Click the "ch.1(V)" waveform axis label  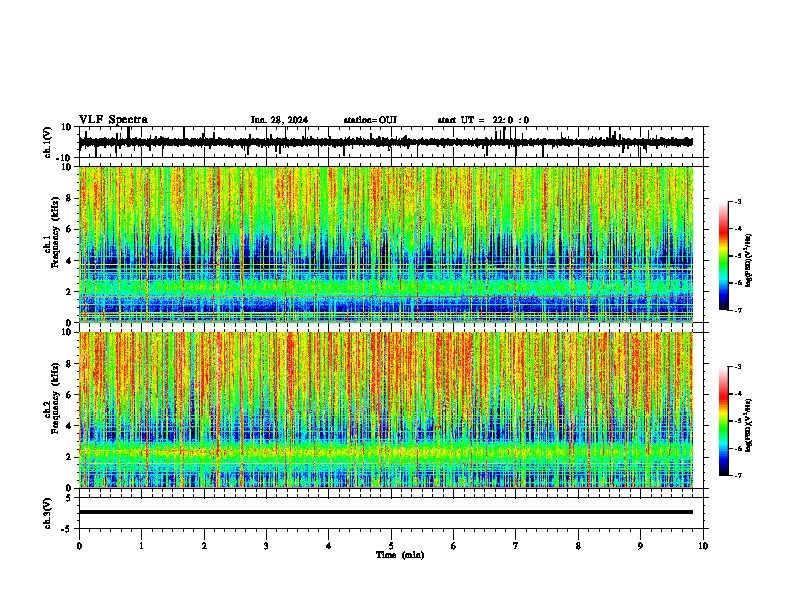49,142
